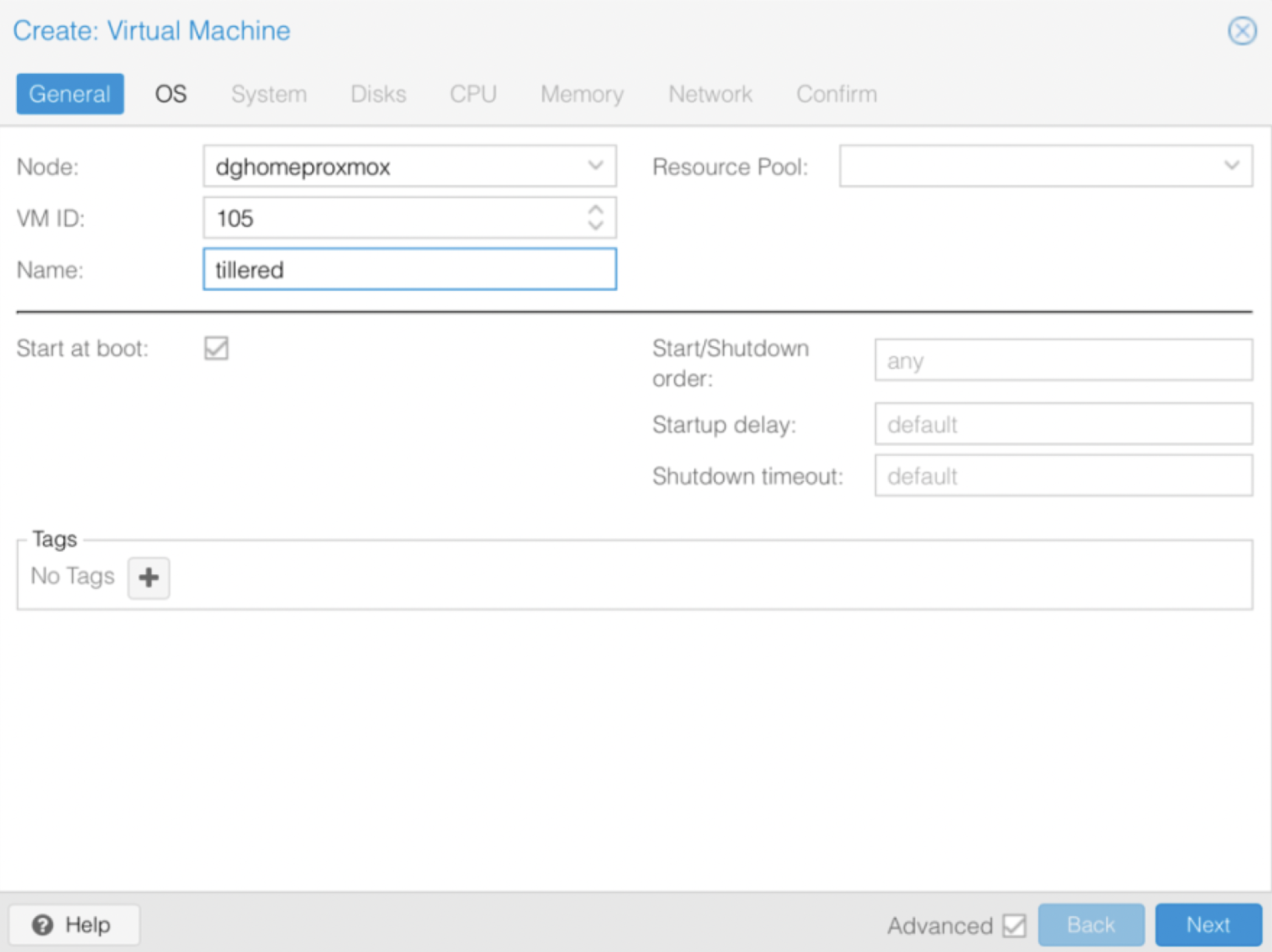Click the Next button

point(1207,925)
